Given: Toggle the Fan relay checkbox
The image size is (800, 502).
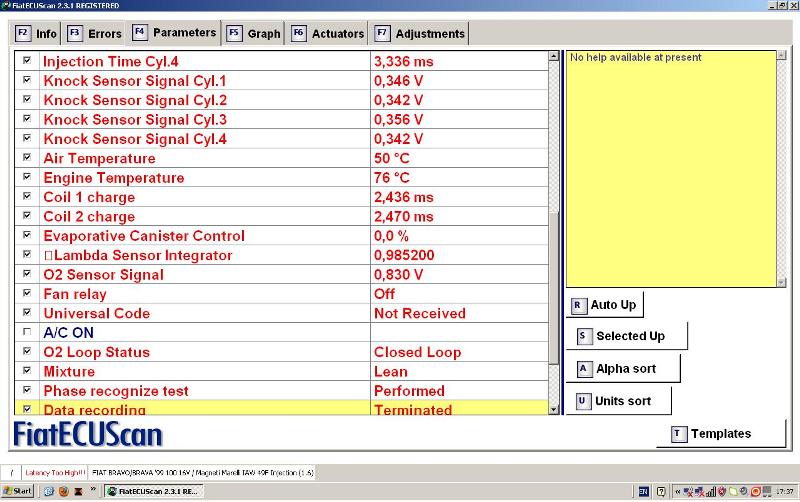Looking at the screenshot, I should click(x=27, y=294).
